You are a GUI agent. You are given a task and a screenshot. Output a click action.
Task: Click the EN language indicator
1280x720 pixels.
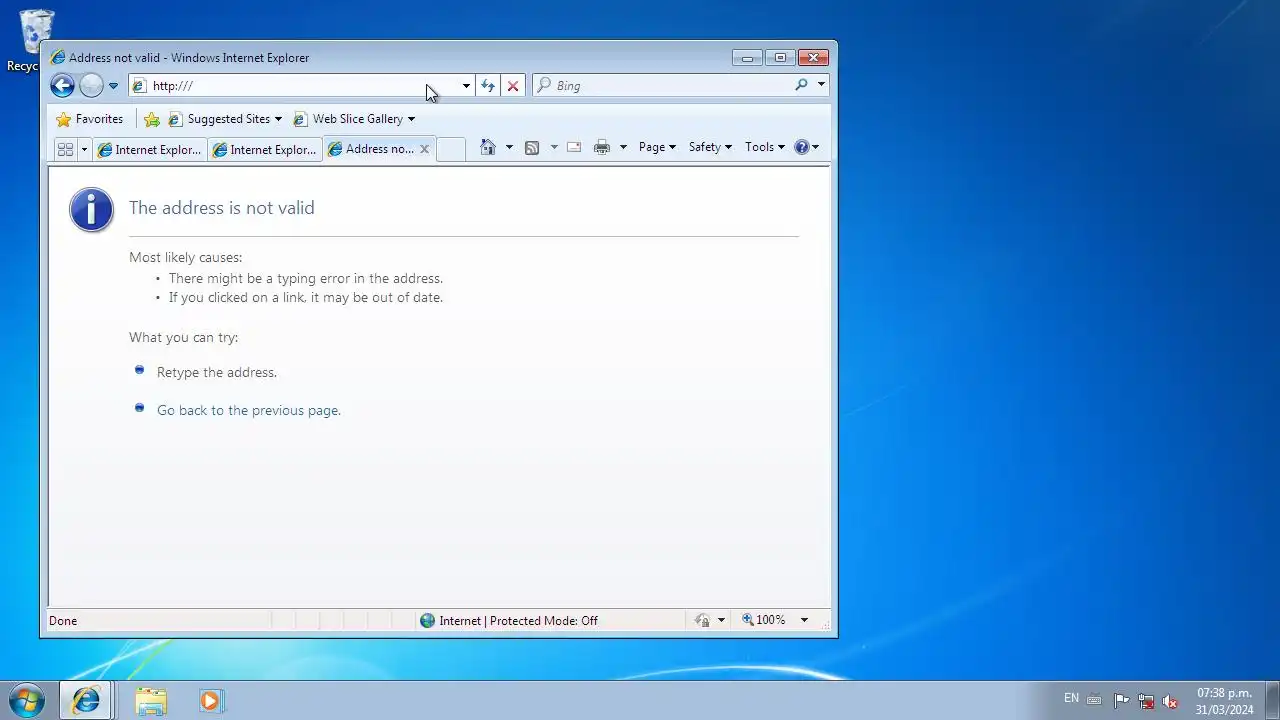[x=1071, y=698]
